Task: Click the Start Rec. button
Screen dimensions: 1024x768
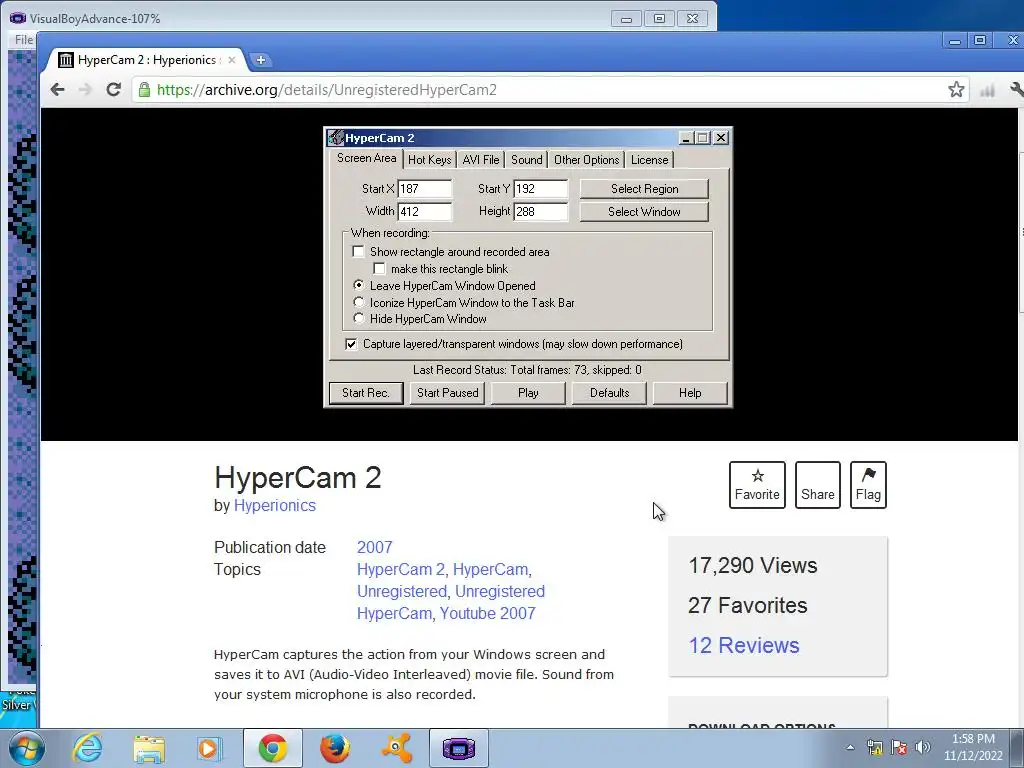Action: 366,392
